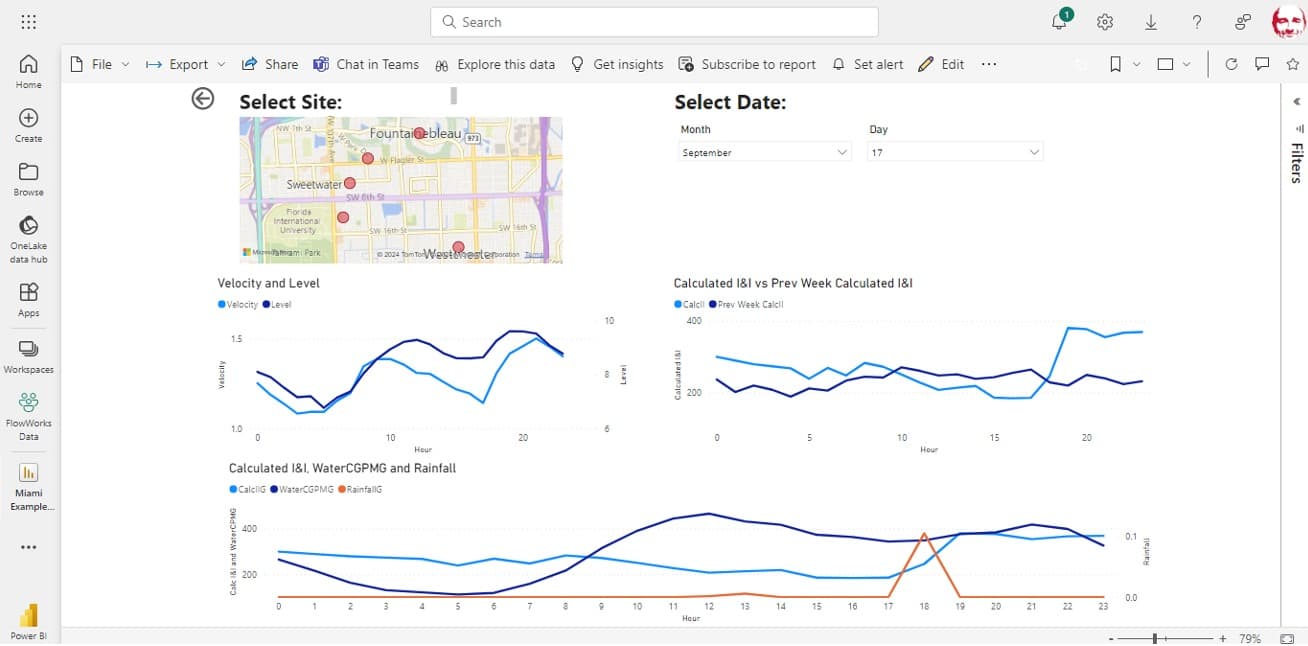Click the download icon in the top bar
Viewport: 1308px width, 646px height.
(x=1149, y=20)
